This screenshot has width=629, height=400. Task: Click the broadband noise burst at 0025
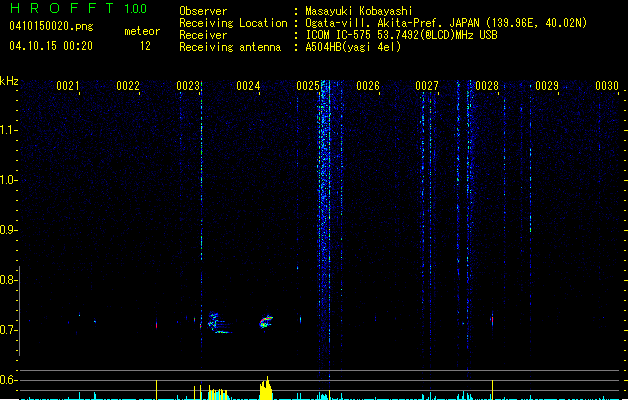point(325,229)
